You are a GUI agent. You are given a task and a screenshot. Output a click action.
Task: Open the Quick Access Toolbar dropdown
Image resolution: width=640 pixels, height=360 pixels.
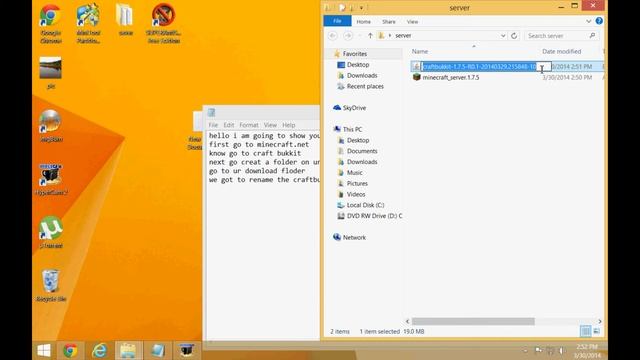(362, 7)
